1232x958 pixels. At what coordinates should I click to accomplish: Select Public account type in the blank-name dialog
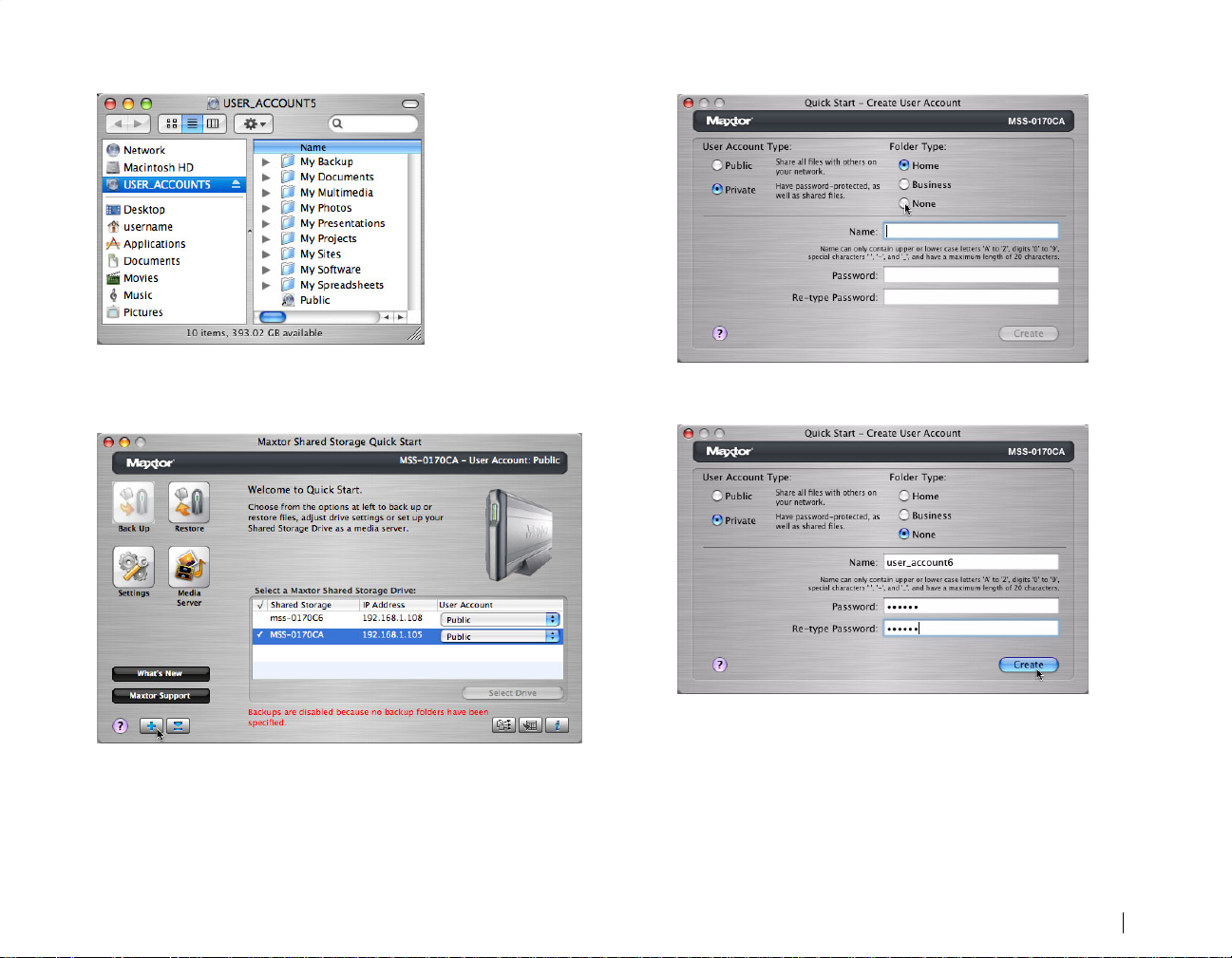click(x=717, y=165)
